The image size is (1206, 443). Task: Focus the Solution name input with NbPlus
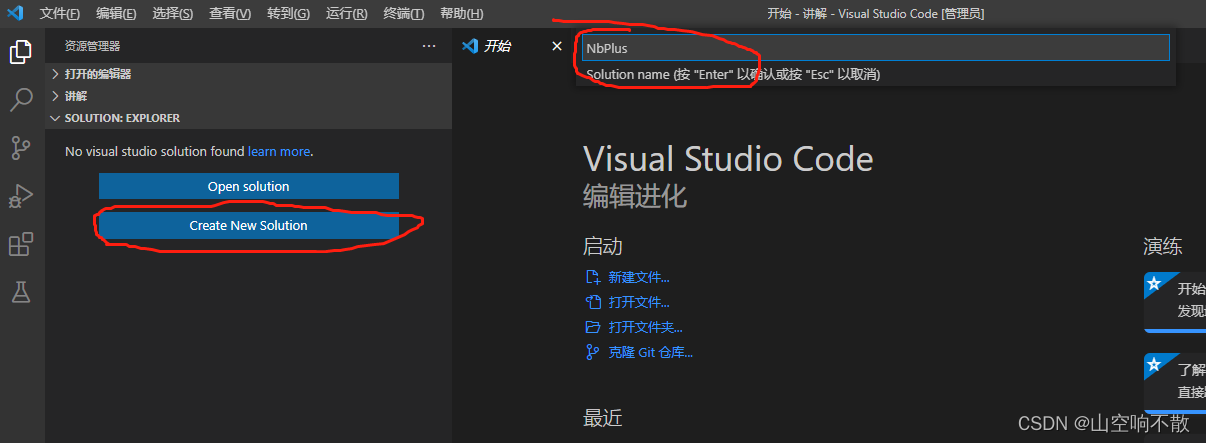(x=876, y=48)
